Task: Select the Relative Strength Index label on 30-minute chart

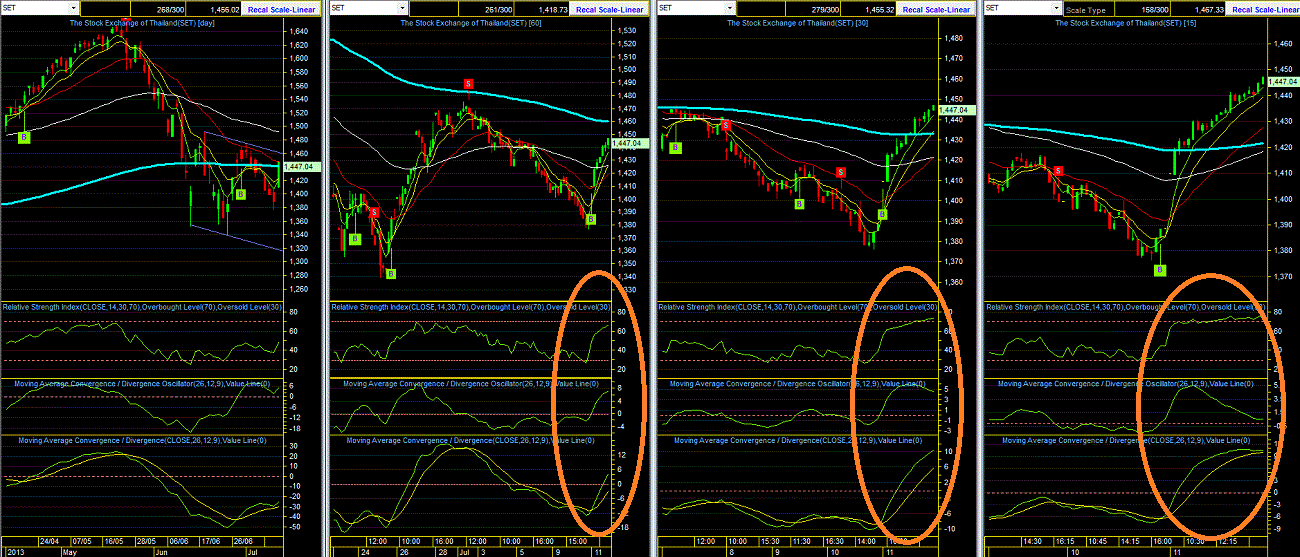Action: pyautogui.click(x=798, y=305)
